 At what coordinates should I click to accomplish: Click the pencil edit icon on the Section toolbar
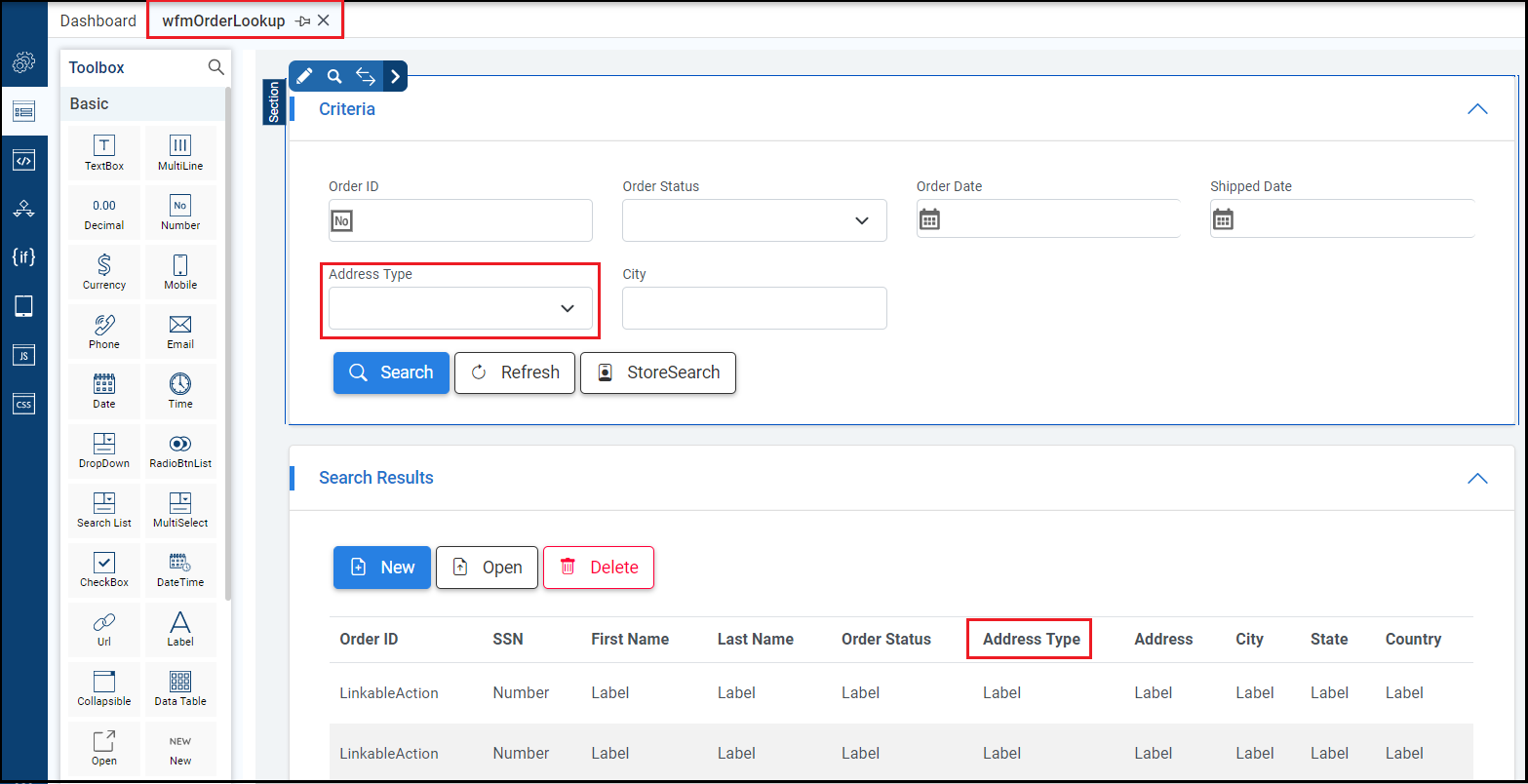pyautogui.click(x=304, y=76)
